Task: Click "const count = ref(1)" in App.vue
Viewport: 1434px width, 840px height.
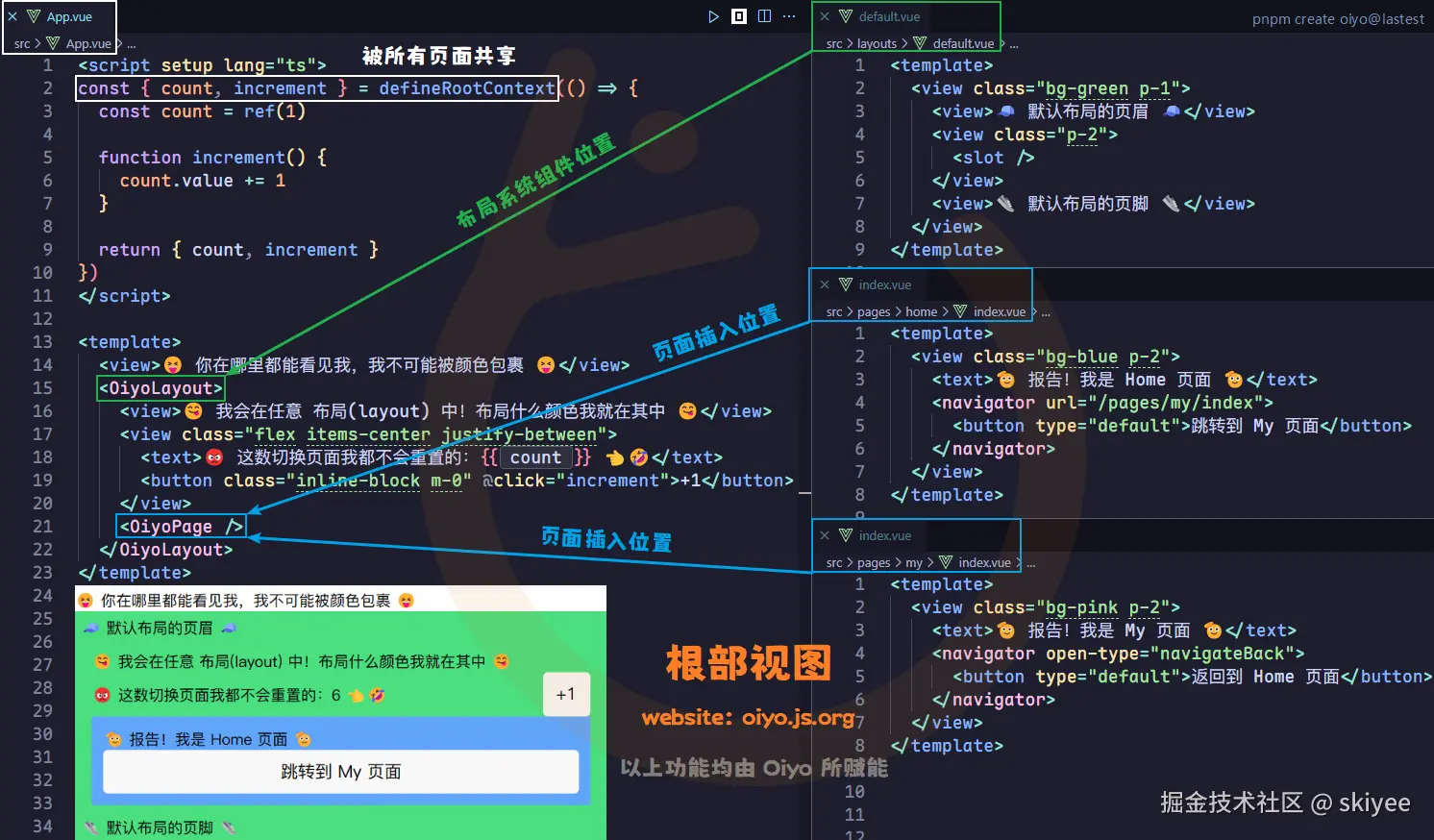Action: 202,111
